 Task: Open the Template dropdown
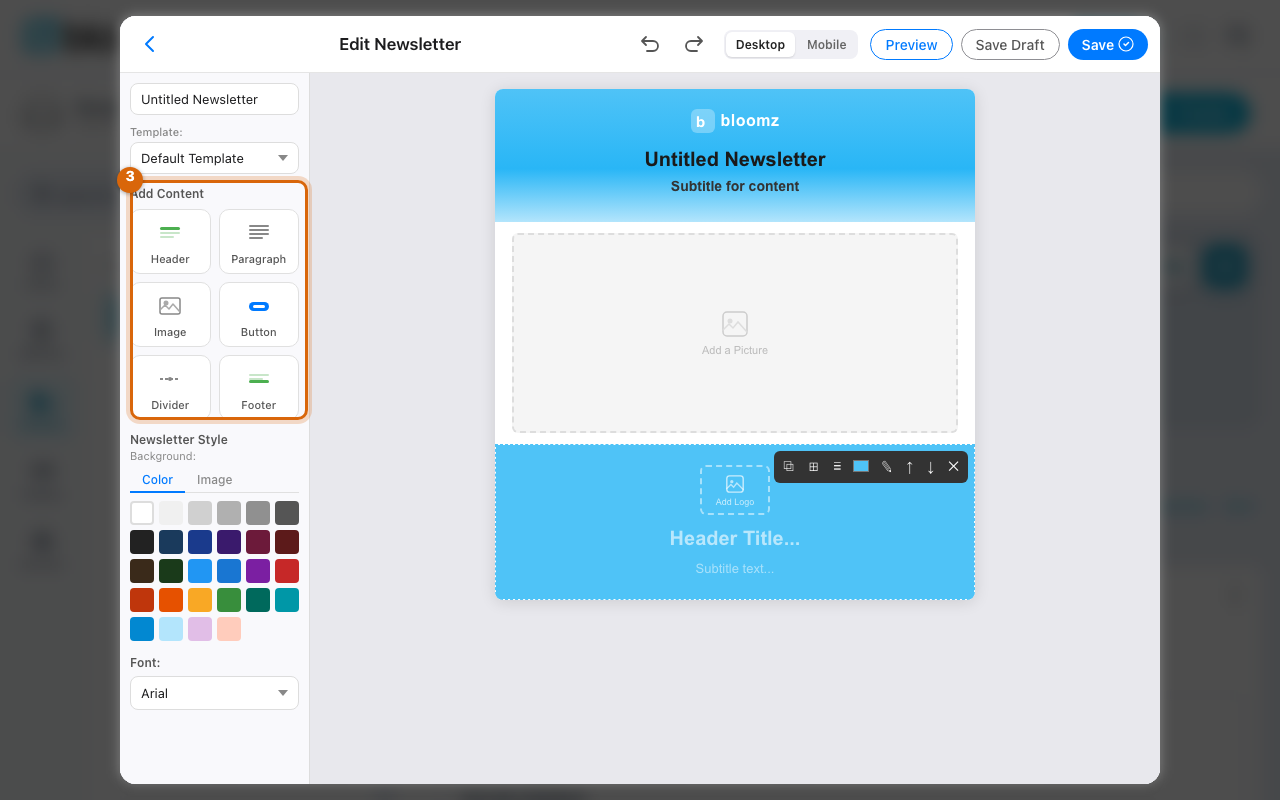[214, 158]
